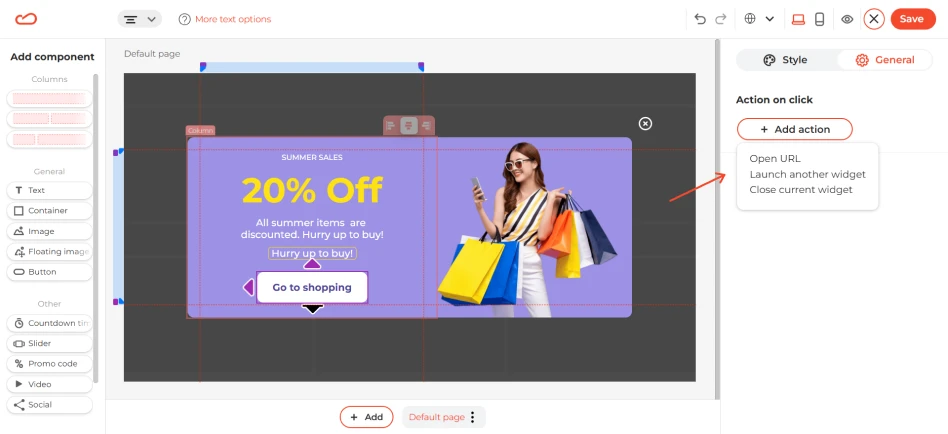Choose Close current widget option
Viewport: 948px width, 434px height.
[800, 189]
